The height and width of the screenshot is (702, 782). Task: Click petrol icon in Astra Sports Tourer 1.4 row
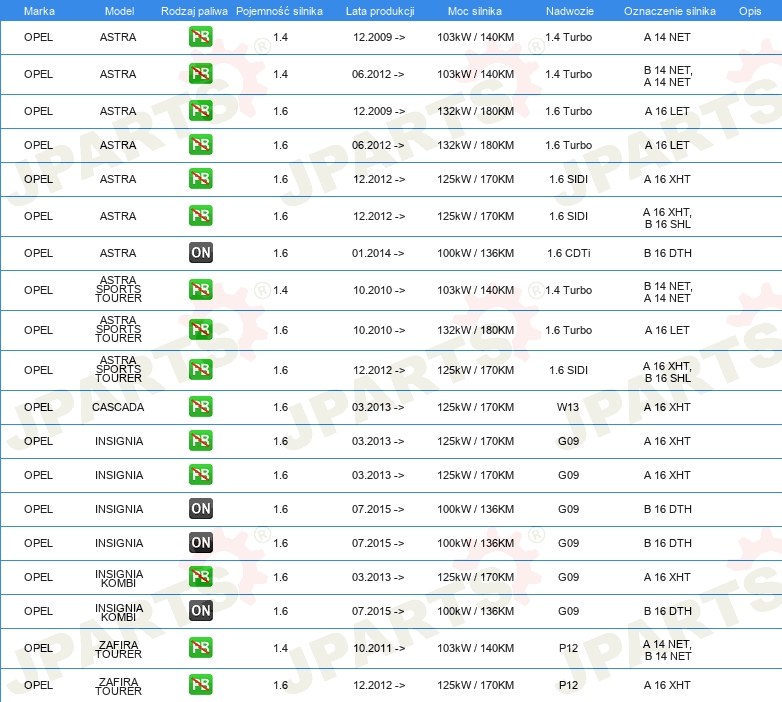point(200,290)
